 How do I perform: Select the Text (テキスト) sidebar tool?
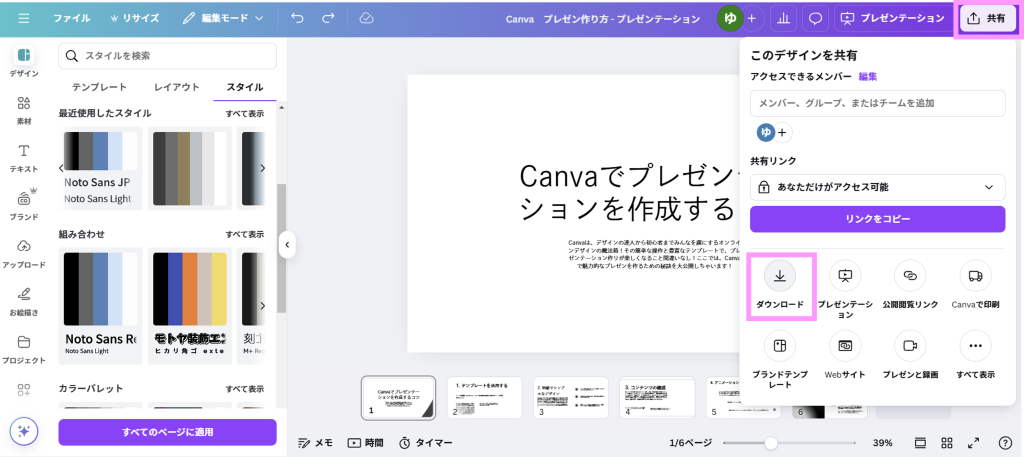coord(24,157)
